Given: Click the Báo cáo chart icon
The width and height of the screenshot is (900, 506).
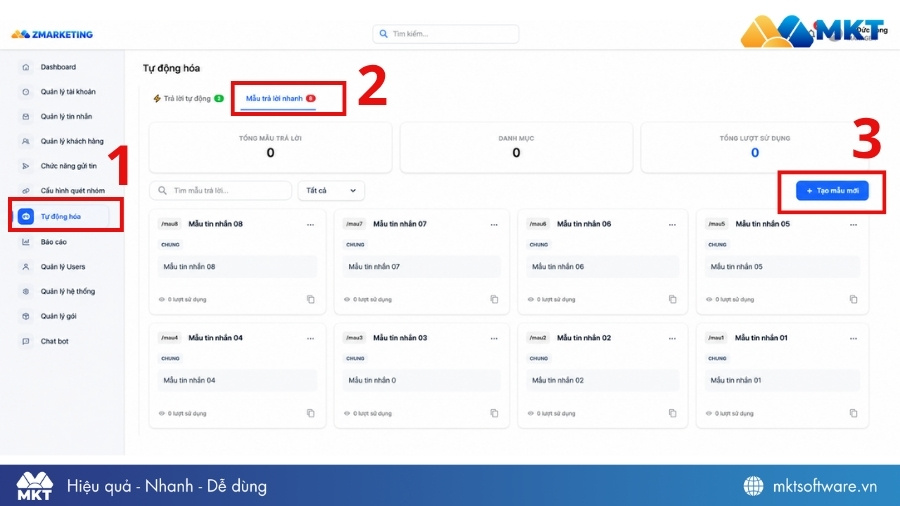Looking at the screenshot, I should [x=26, y=242].
